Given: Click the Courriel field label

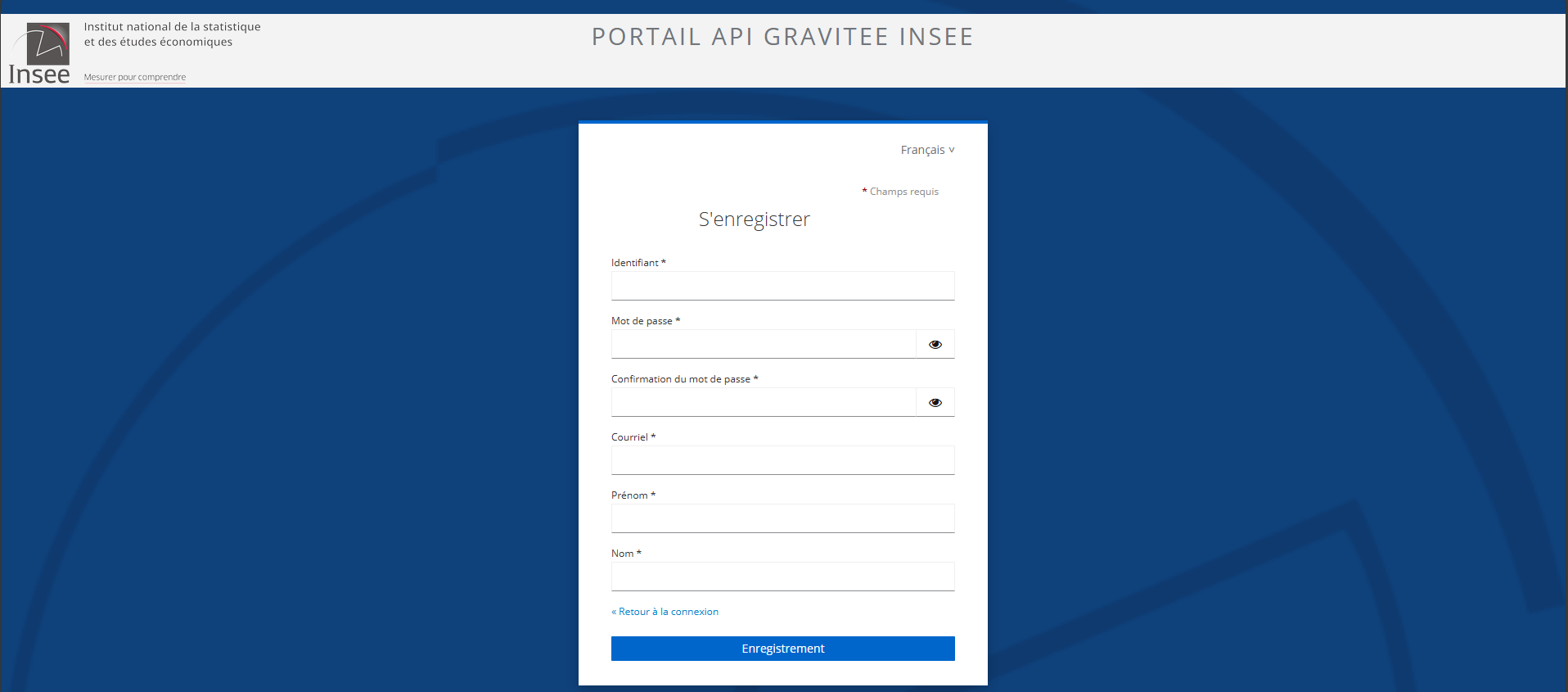Looking at the screenshot, I should [x=629, y=437].
